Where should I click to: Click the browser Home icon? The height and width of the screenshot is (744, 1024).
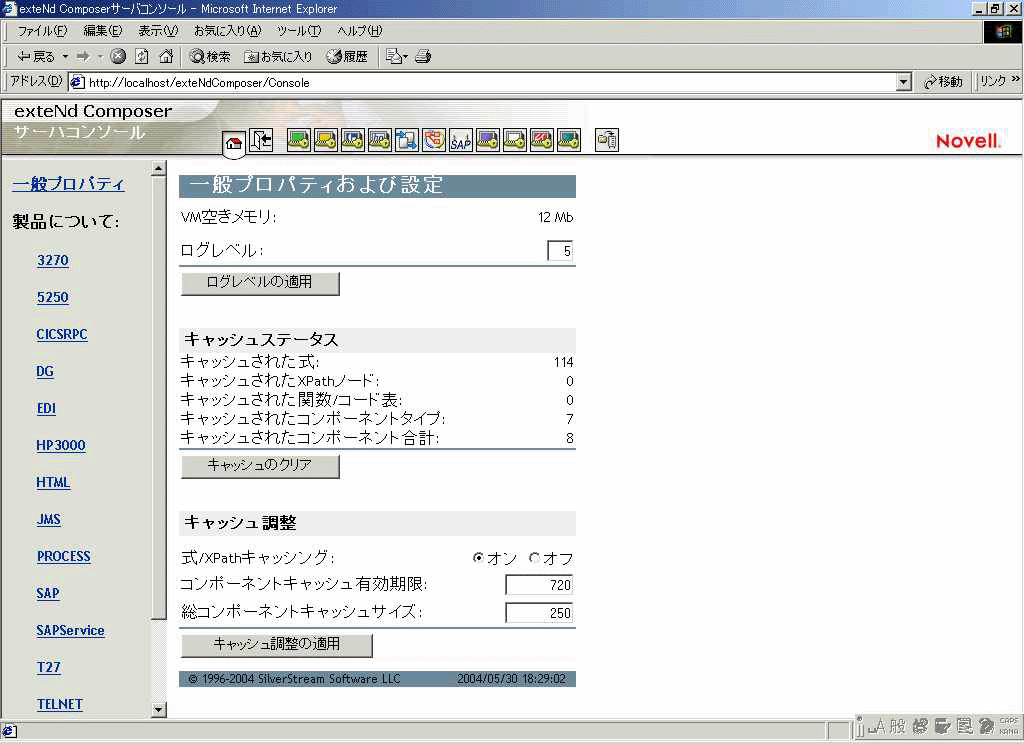[166, 57]
